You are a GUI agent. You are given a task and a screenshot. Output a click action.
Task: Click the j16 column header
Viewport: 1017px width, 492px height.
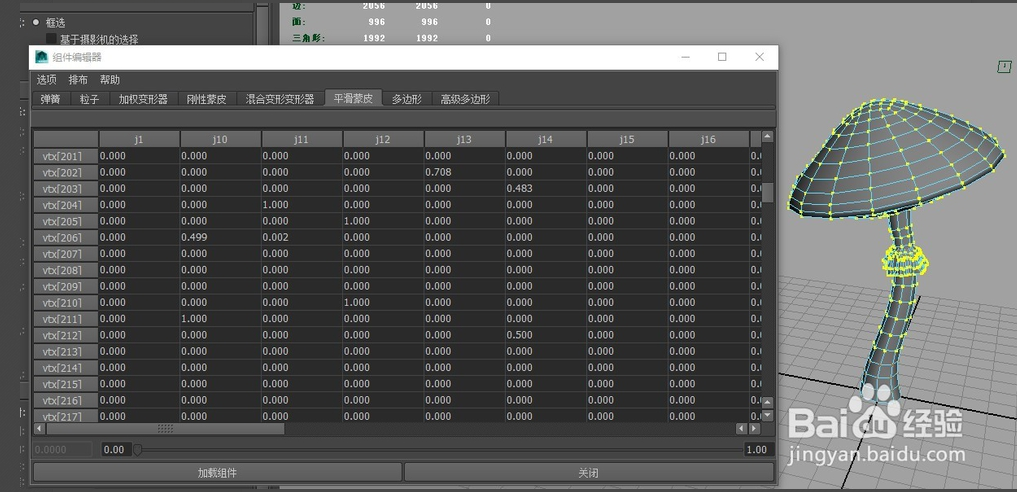tap(708, 139)
